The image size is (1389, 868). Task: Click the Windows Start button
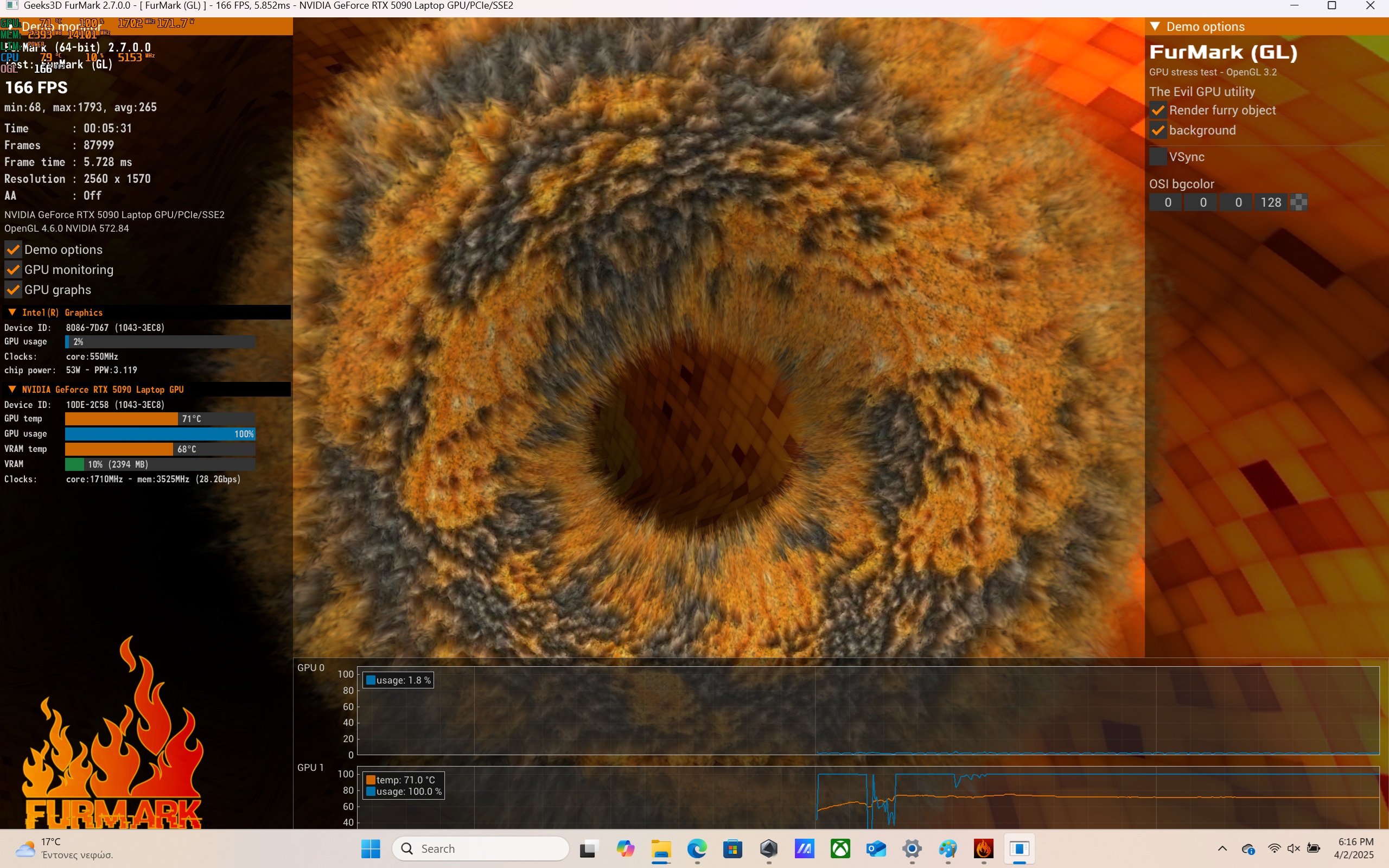coord(371,848)
